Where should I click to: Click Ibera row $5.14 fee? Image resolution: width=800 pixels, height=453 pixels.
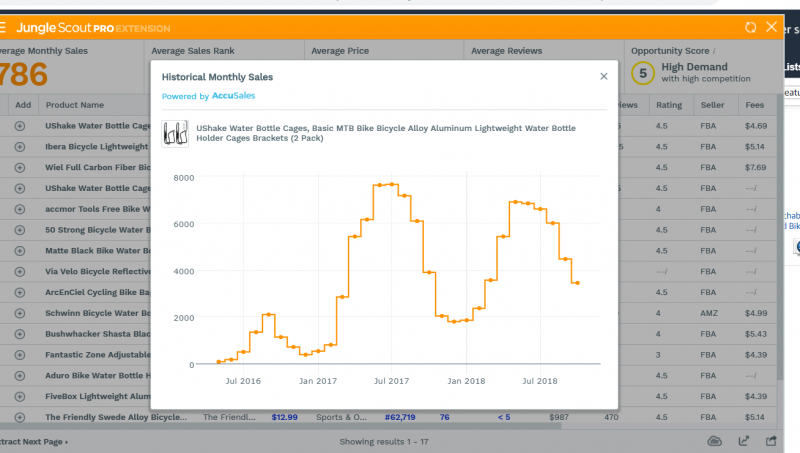click(x=755, y=146)
